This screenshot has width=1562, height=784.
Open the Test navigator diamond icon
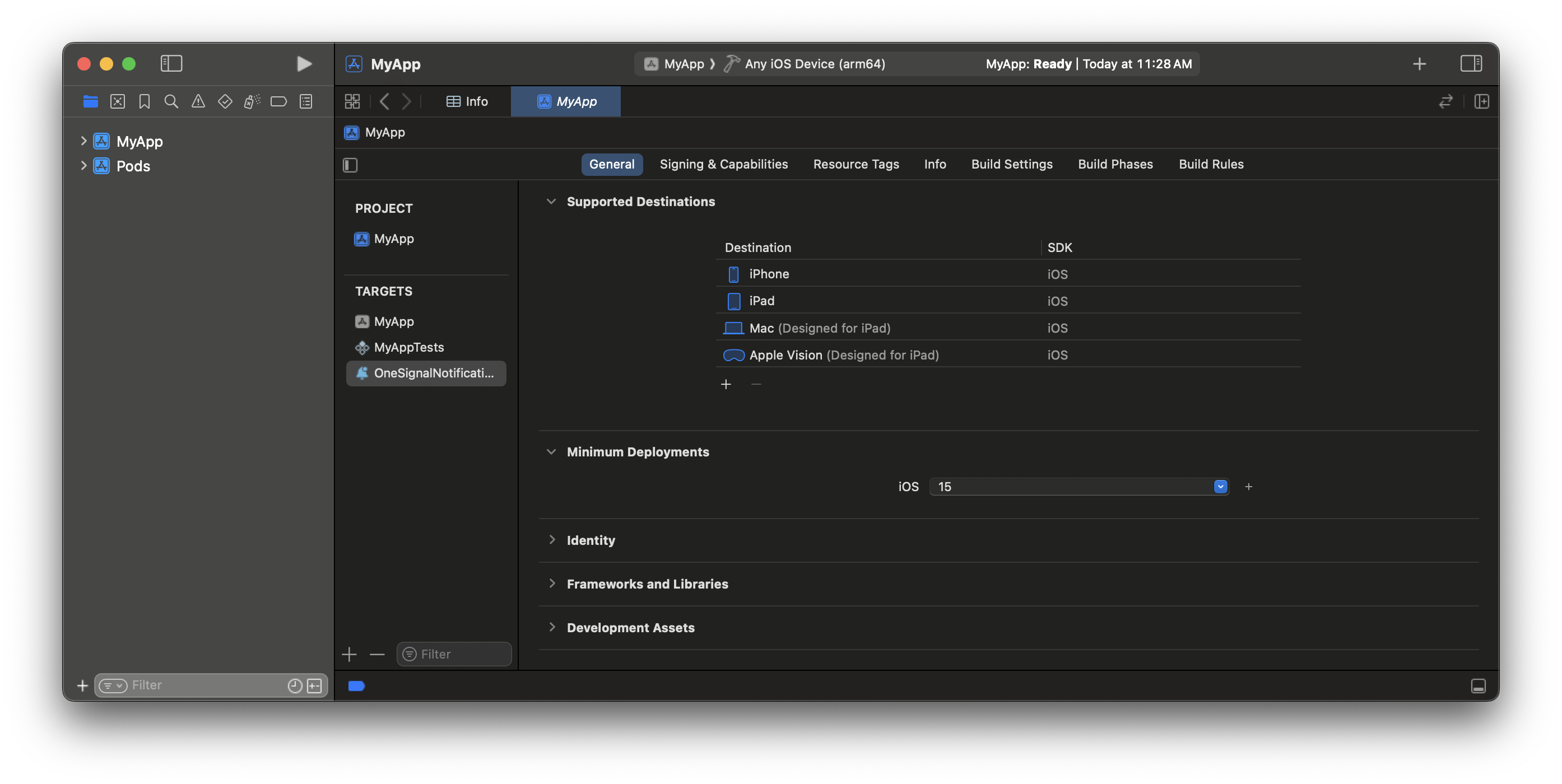click(225, 101)
